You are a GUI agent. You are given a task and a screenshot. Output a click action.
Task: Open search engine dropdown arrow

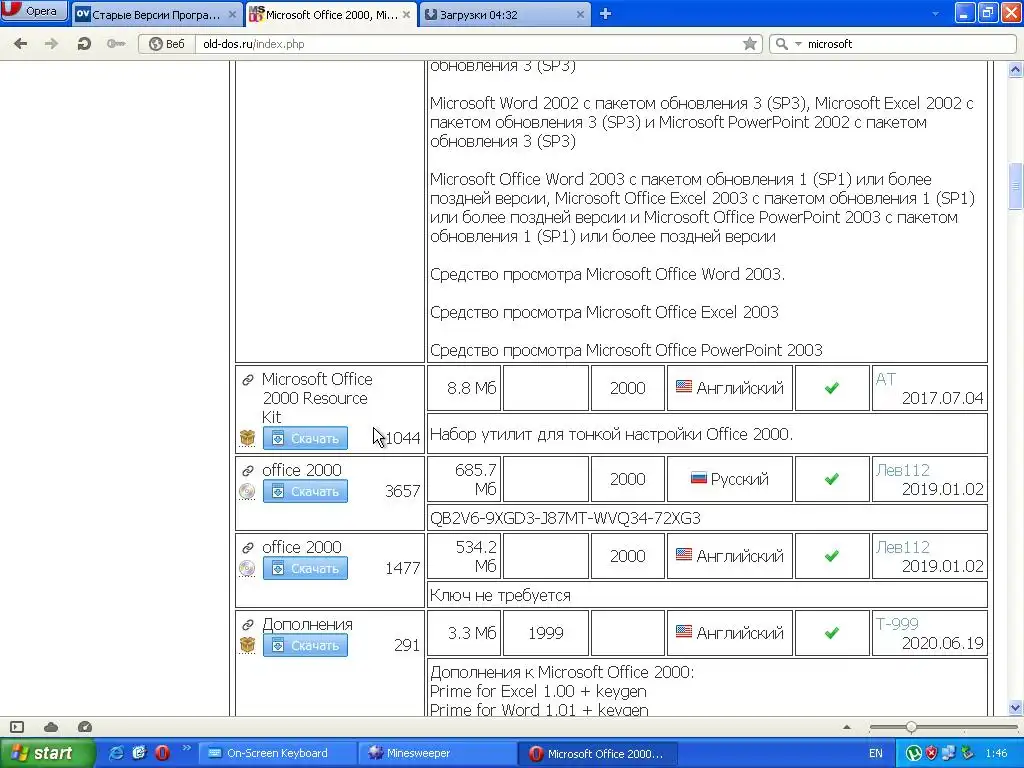click(797, 44)
